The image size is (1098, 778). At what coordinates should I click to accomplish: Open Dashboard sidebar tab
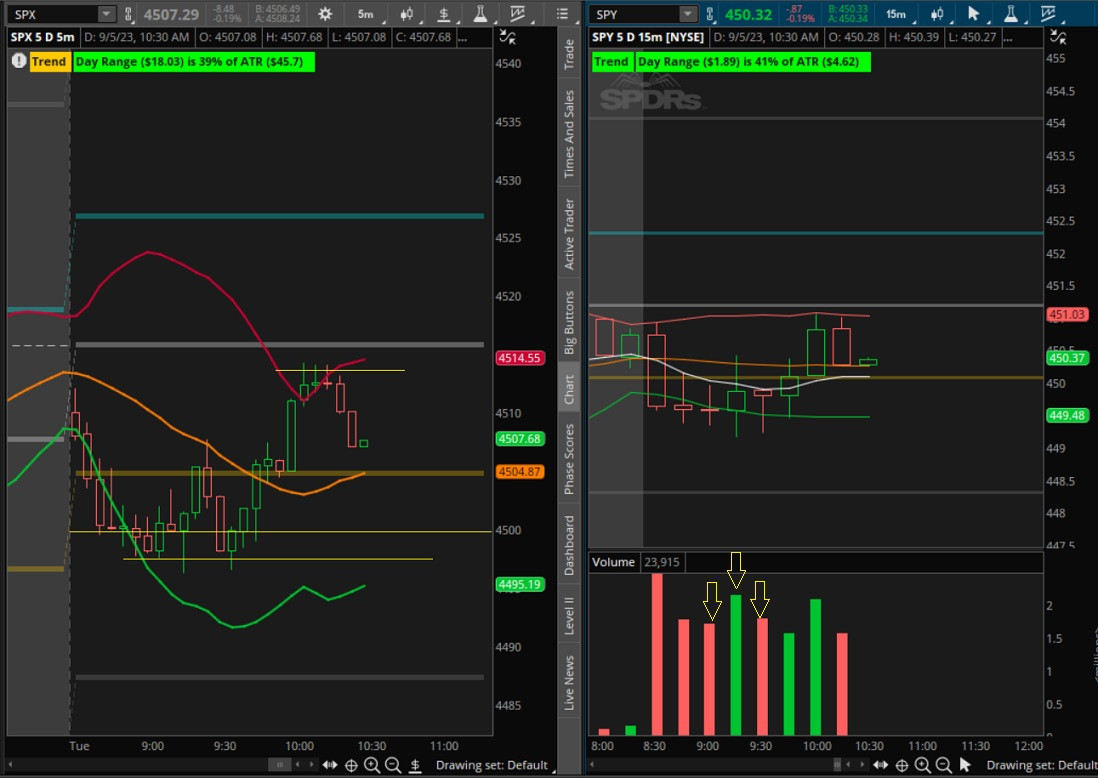[x=569, y=545]
